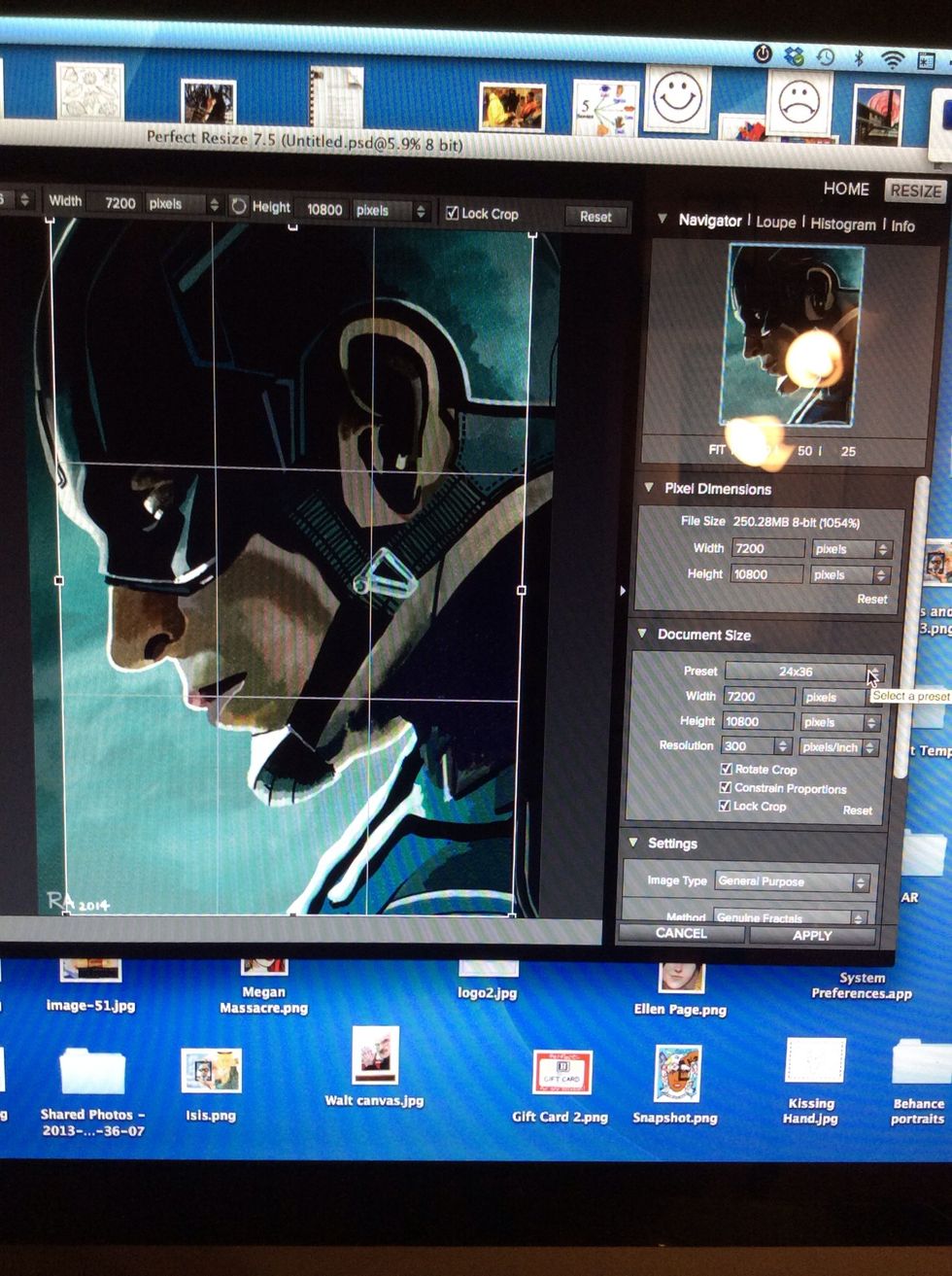Click the Bluetooth icon in menu bar
The width and height of the screenshot is (952, 1276).
click(859, 58)
